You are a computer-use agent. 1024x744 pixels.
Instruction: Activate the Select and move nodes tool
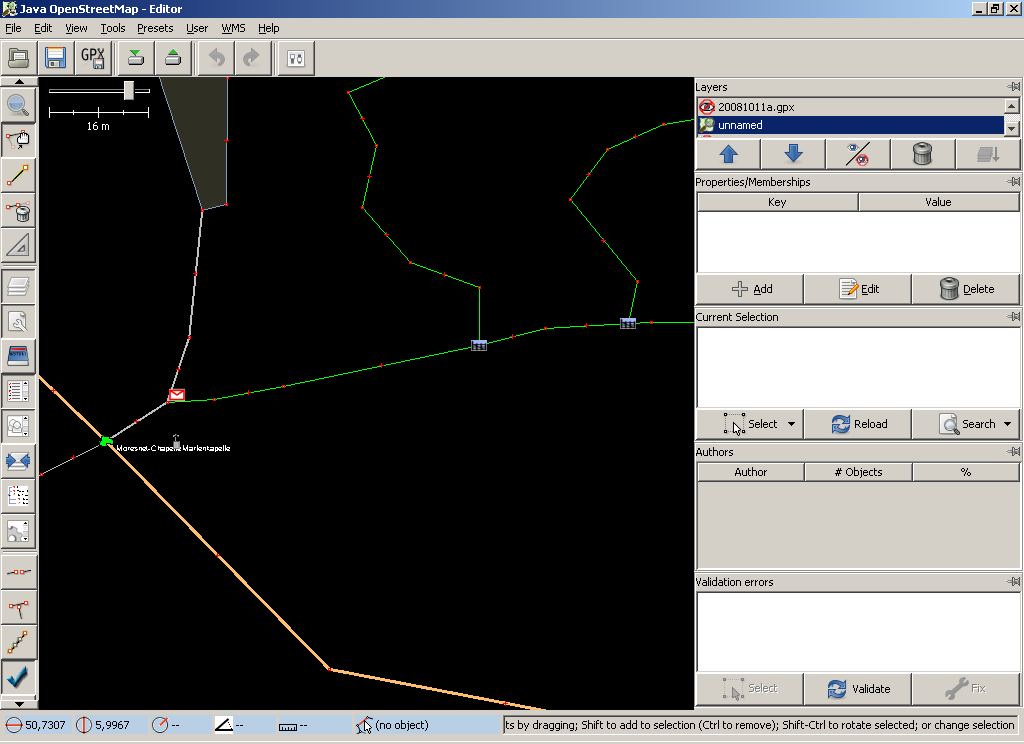click(x=18, y=140)
